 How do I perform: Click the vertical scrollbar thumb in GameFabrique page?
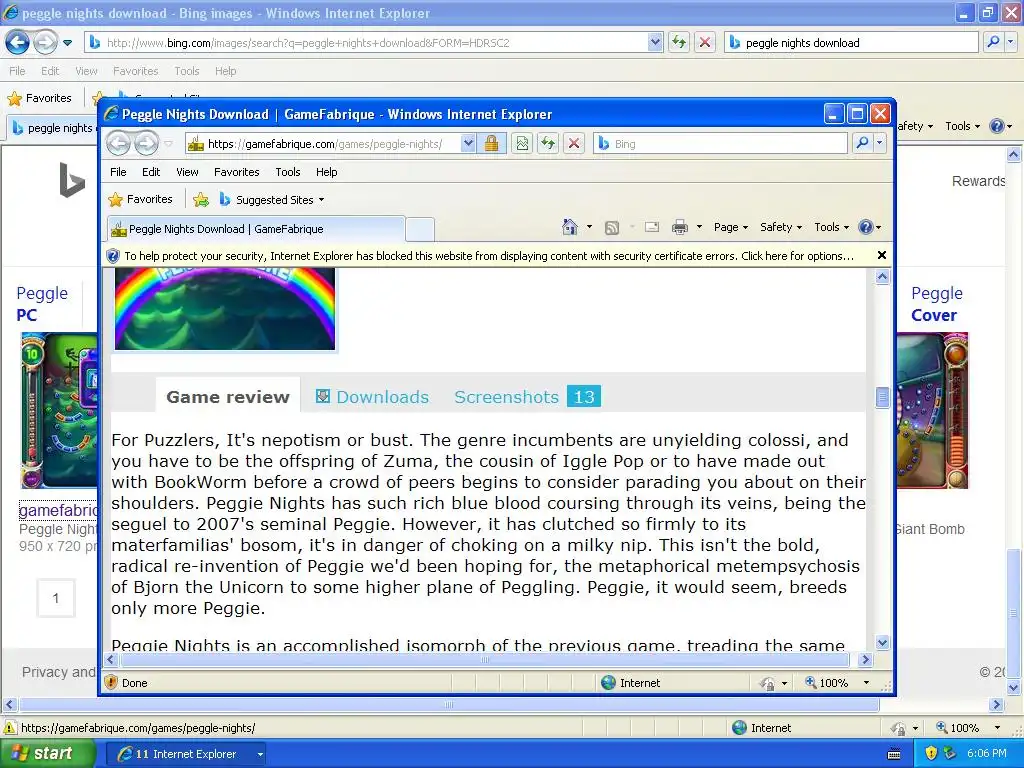point(882,397)
